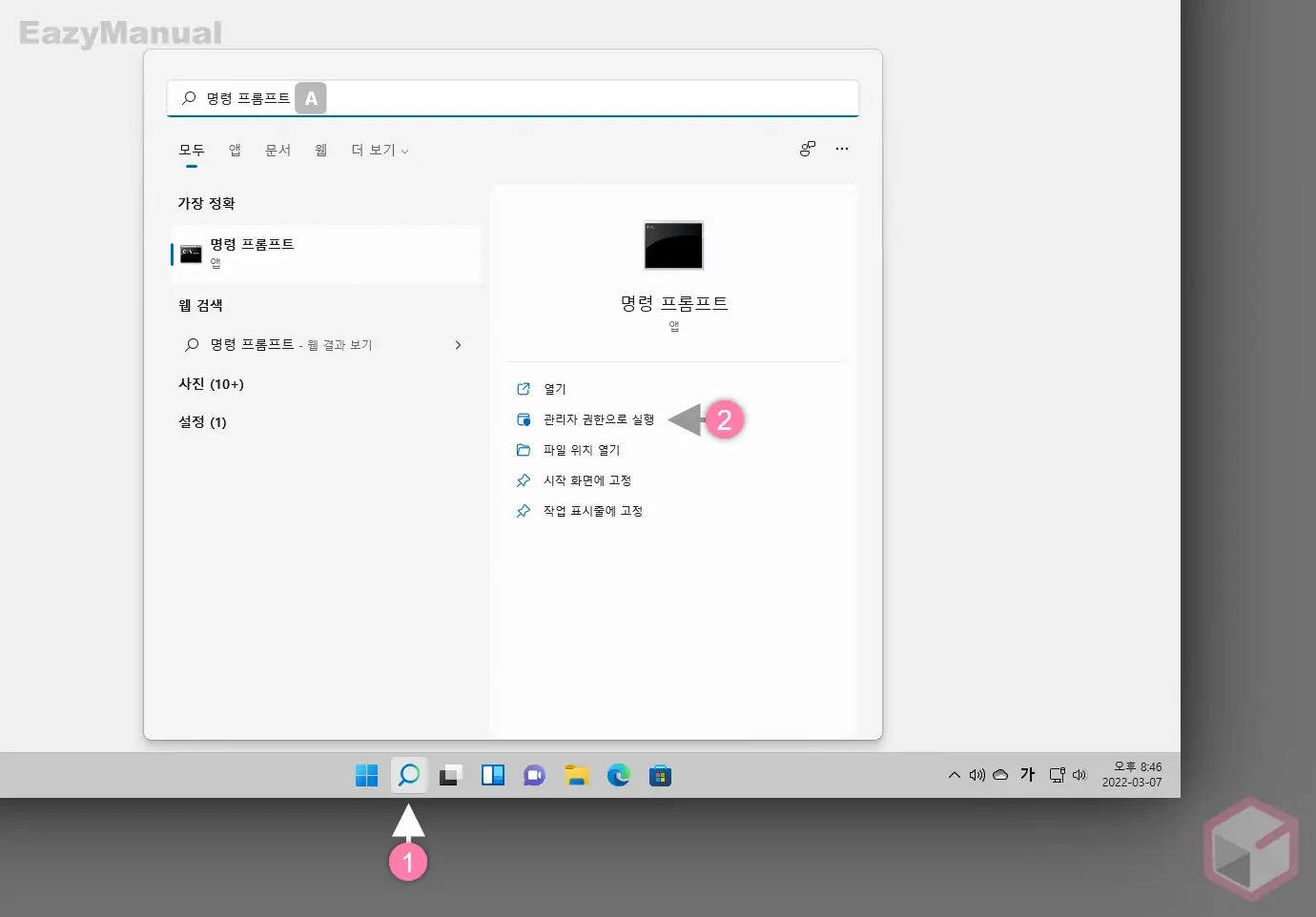This screenshot has height=917, width=1316.
Task: Open the Microsoft Store app
Action: click(x=661, y=775)
